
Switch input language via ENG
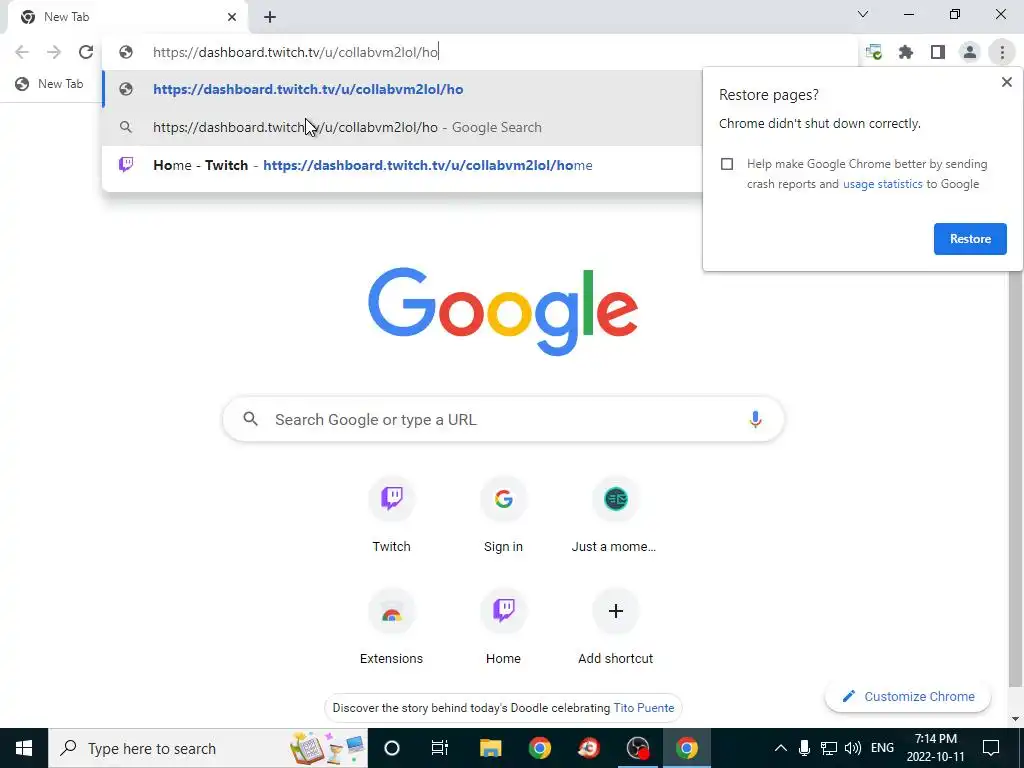point(882,748)
